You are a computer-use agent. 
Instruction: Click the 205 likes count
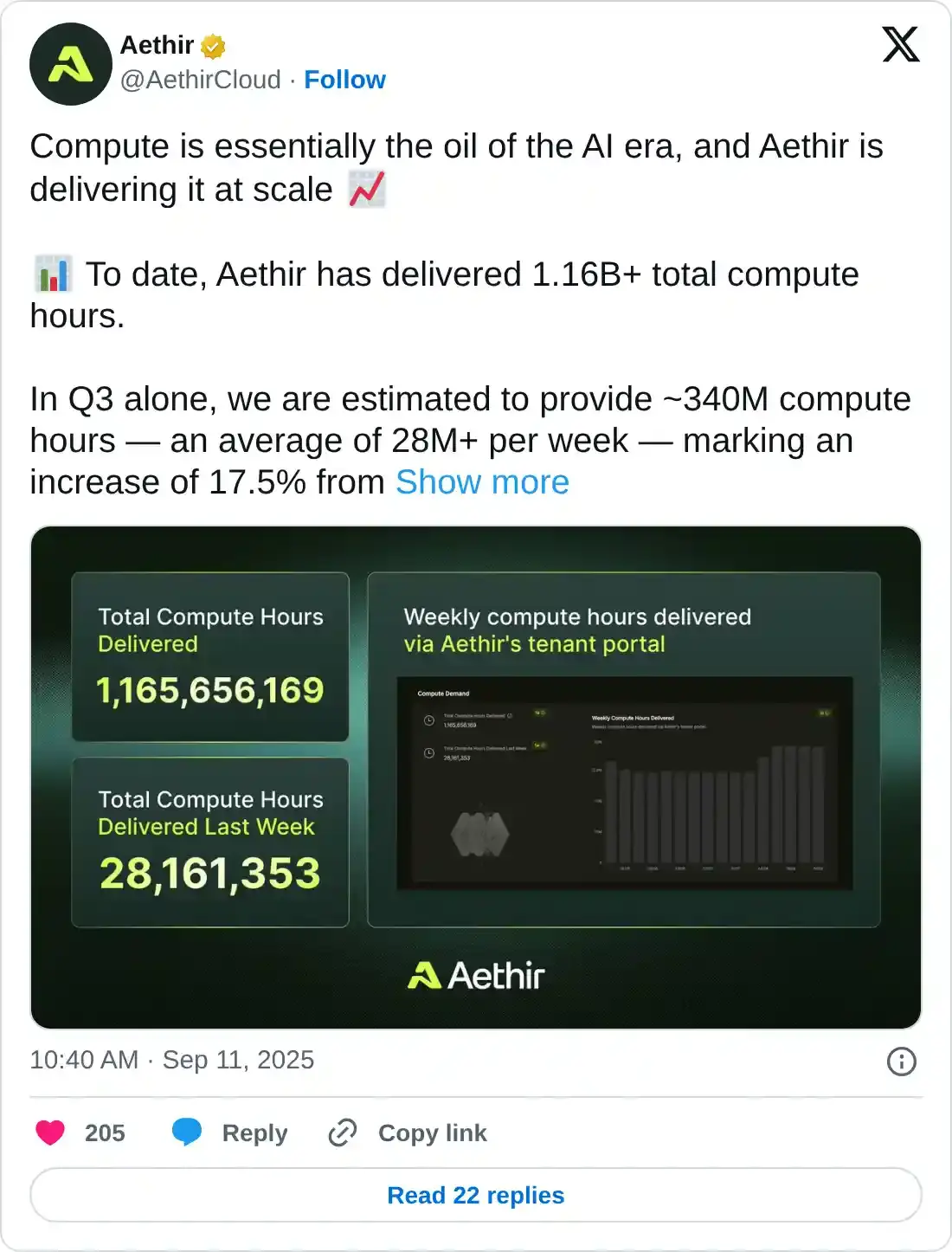(103, 1132)
